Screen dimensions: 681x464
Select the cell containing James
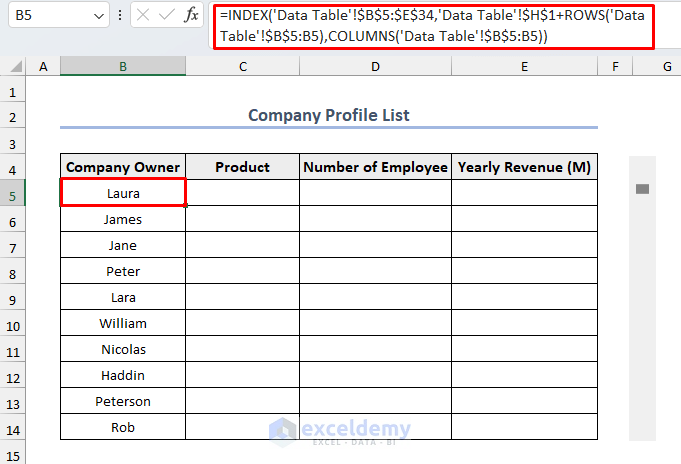click(x=123, y=219)
